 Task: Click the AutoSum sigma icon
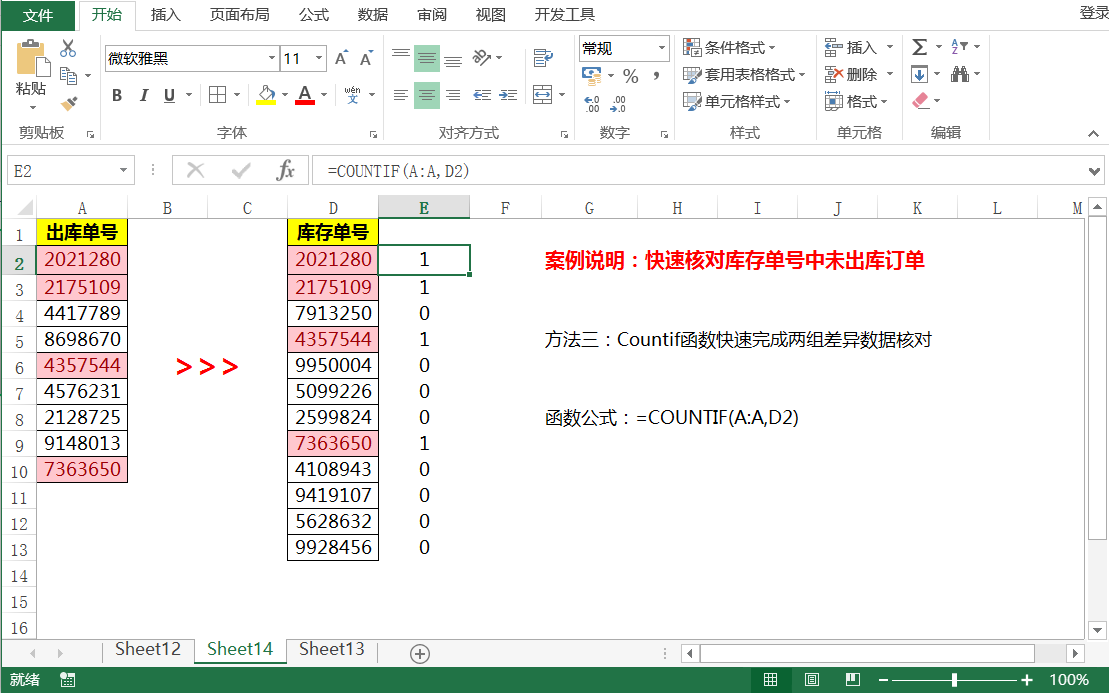pyautogui.click(x=919, y=47)
